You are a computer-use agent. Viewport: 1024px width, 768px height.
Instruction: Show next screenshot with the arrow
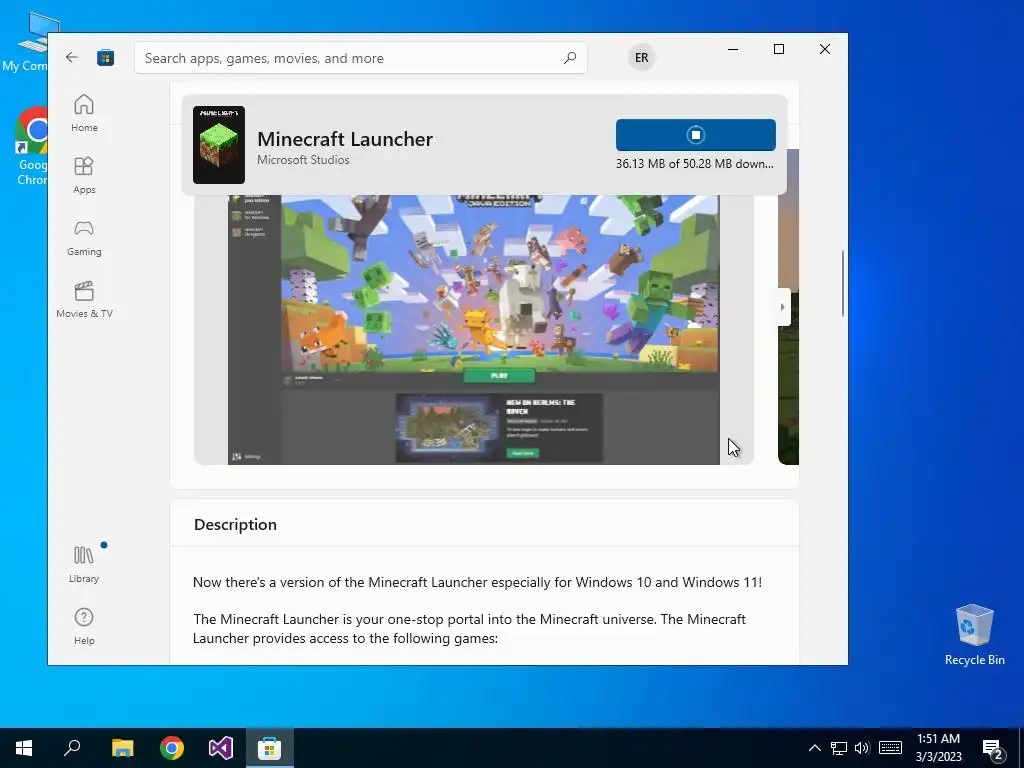(x=783, y=307)
